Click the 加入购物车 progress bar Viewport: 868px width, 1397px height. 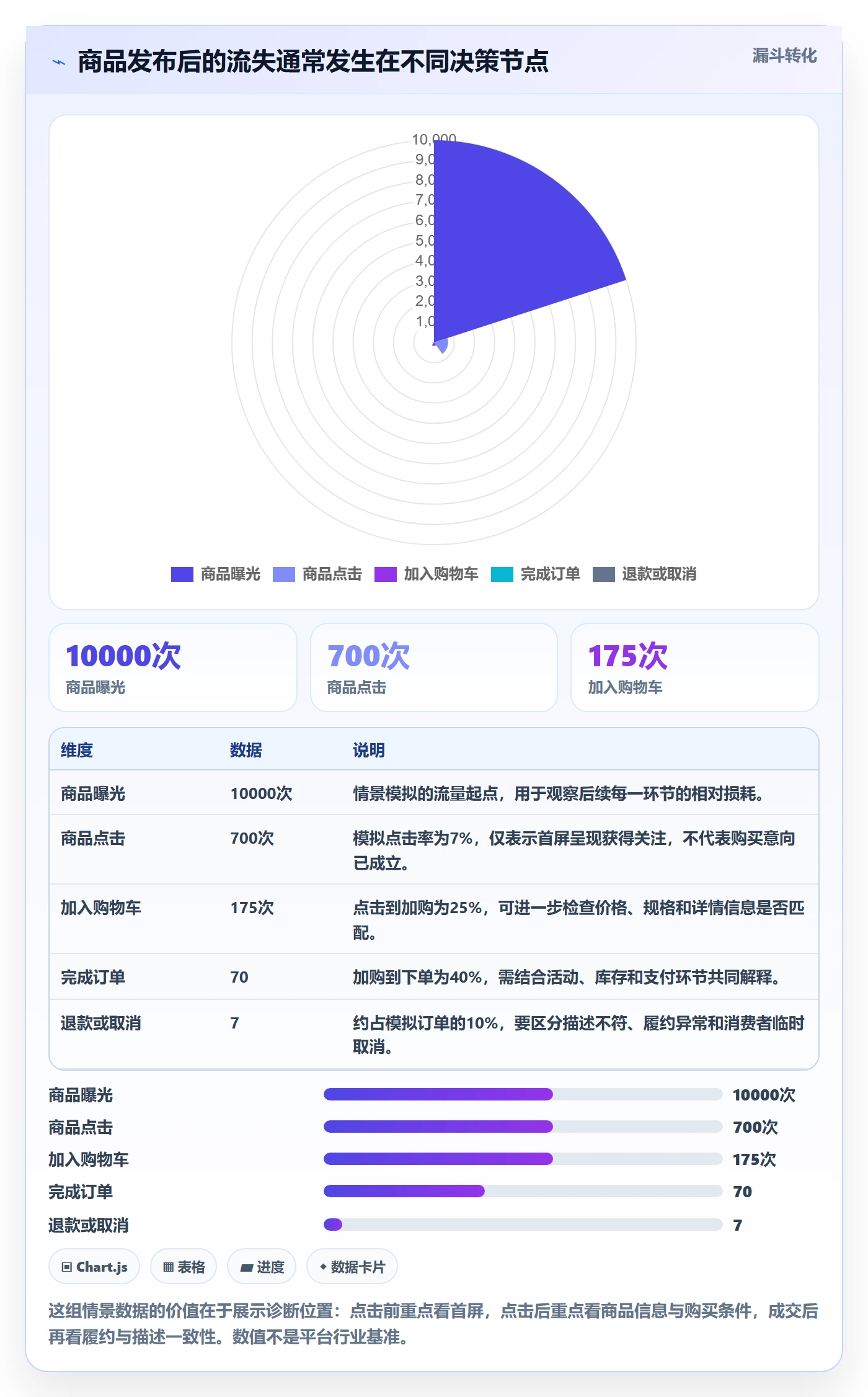coord(523,1159)
